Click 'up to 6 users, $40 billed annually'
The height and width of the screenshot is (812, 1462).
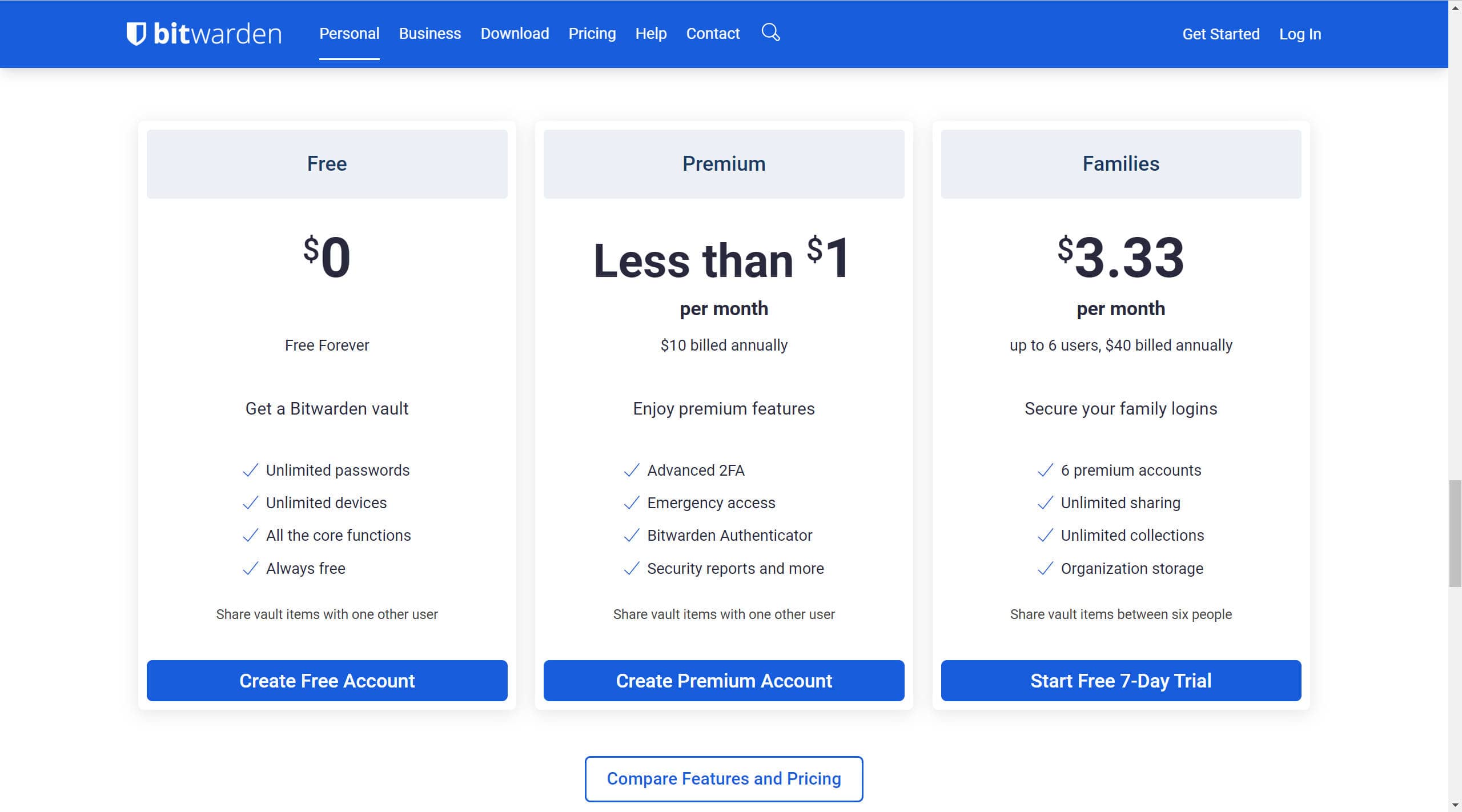pos(1120,345)
